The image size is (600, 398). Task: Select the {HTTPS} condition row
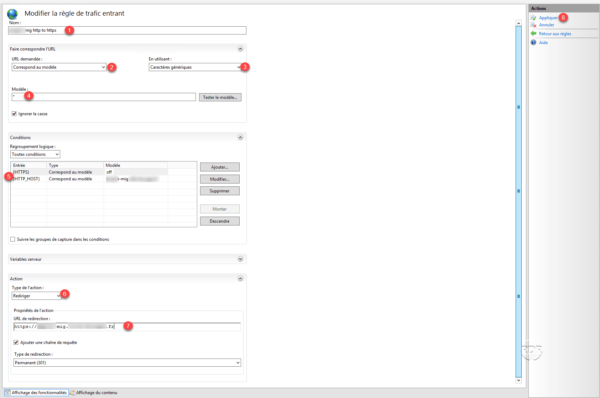[x=89, y=172]
